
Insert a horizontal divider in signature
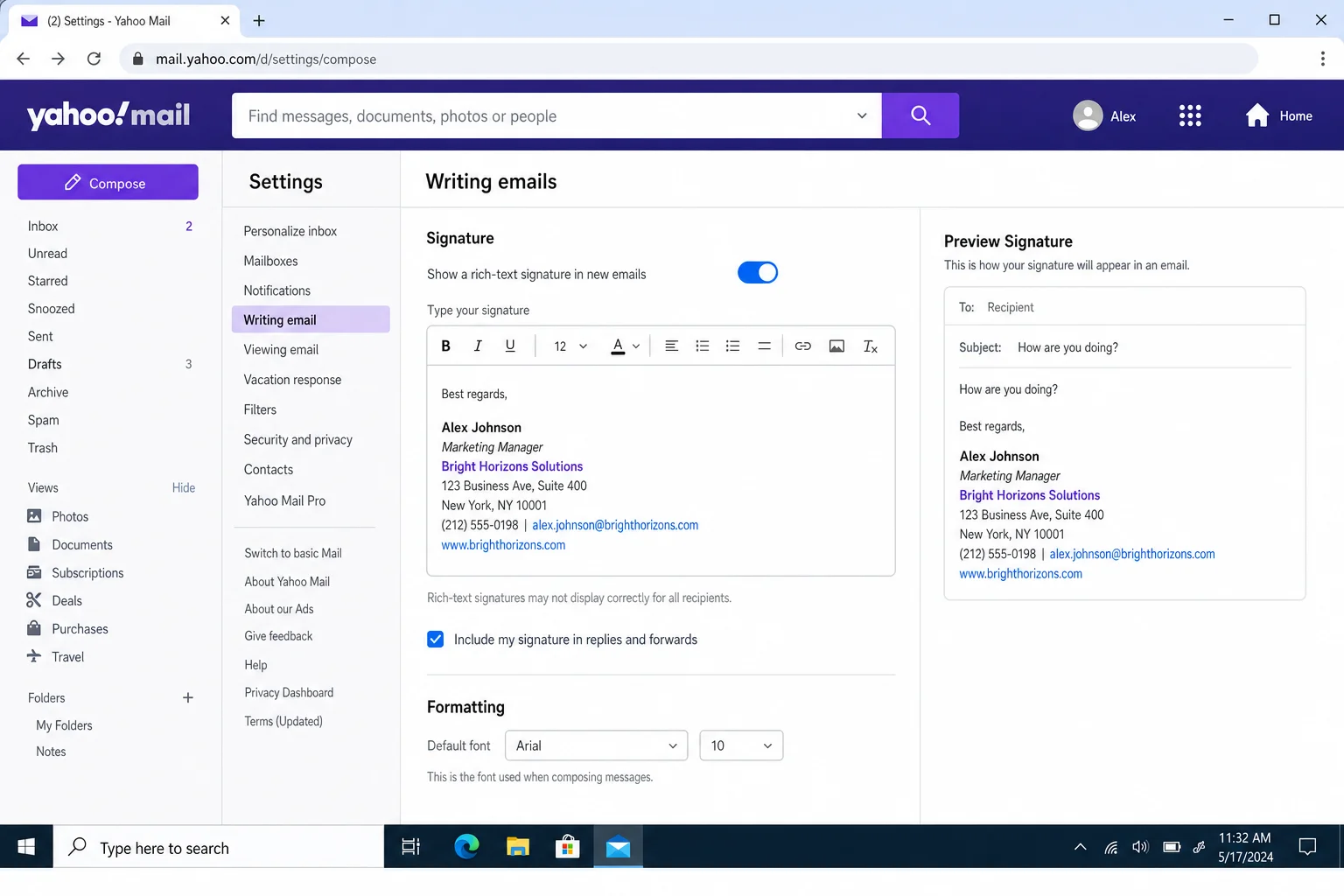coord(764,346)
